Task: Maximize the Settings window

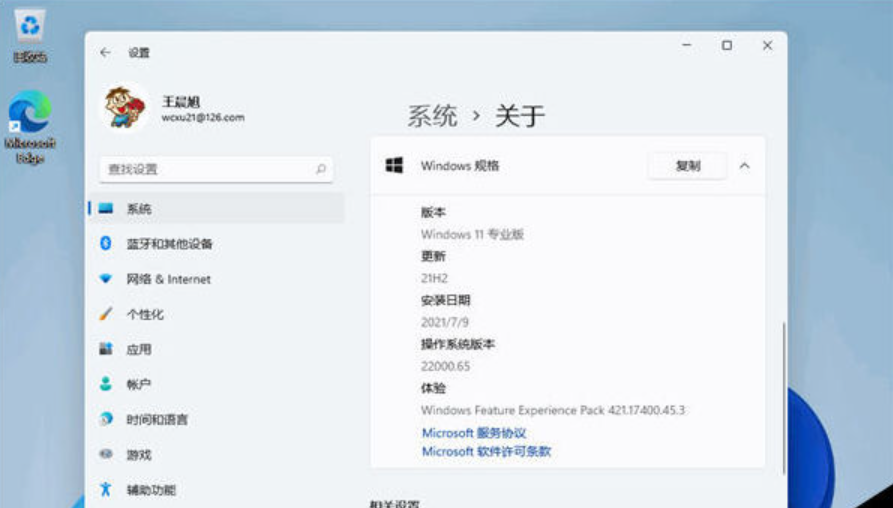Action: pyautogui.click(x=727, y=46)
